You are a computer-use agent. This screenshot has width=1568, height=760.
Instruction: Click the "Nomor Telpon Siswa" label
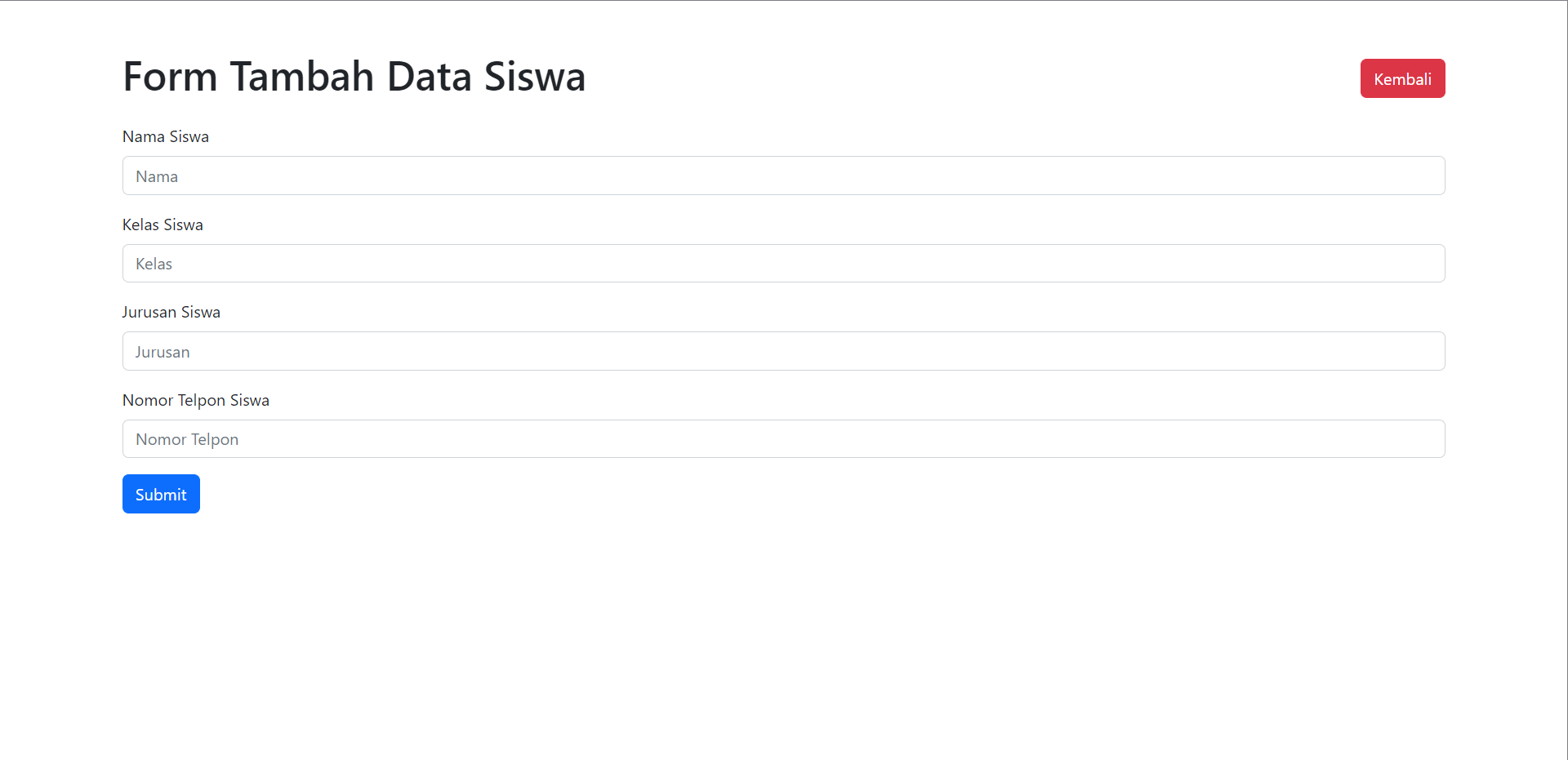pos(196,400)
